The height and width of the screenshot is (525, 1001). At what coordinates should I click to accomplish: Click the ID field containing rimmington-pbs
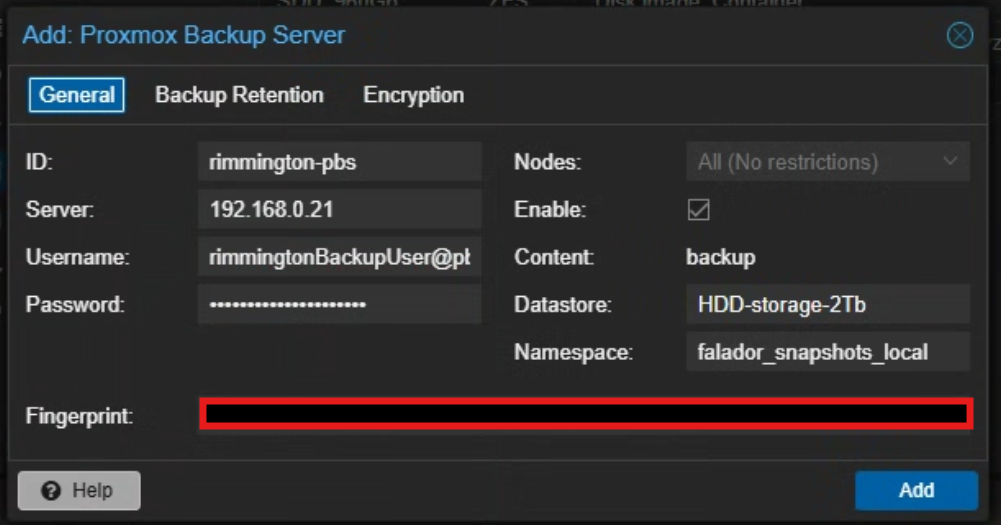click(340, 162)
